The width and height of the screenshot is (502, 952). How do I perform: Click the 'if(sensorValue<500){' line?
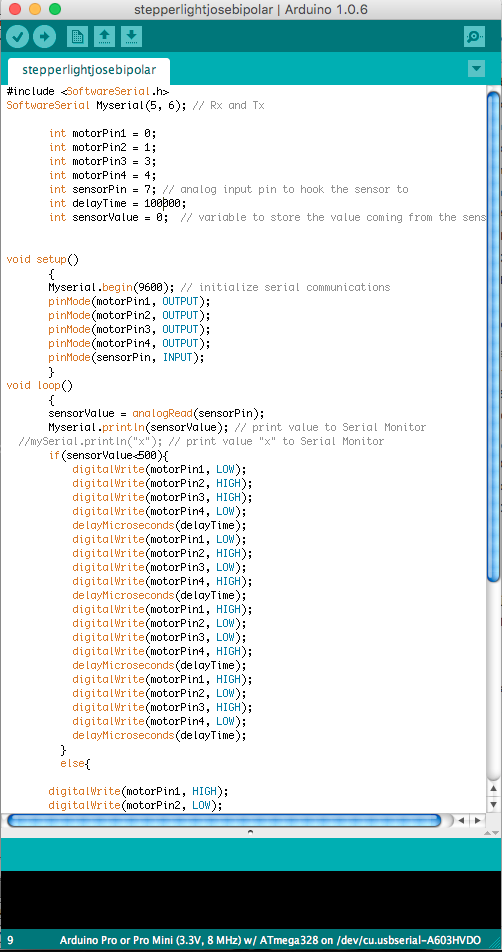pos(109,455)
